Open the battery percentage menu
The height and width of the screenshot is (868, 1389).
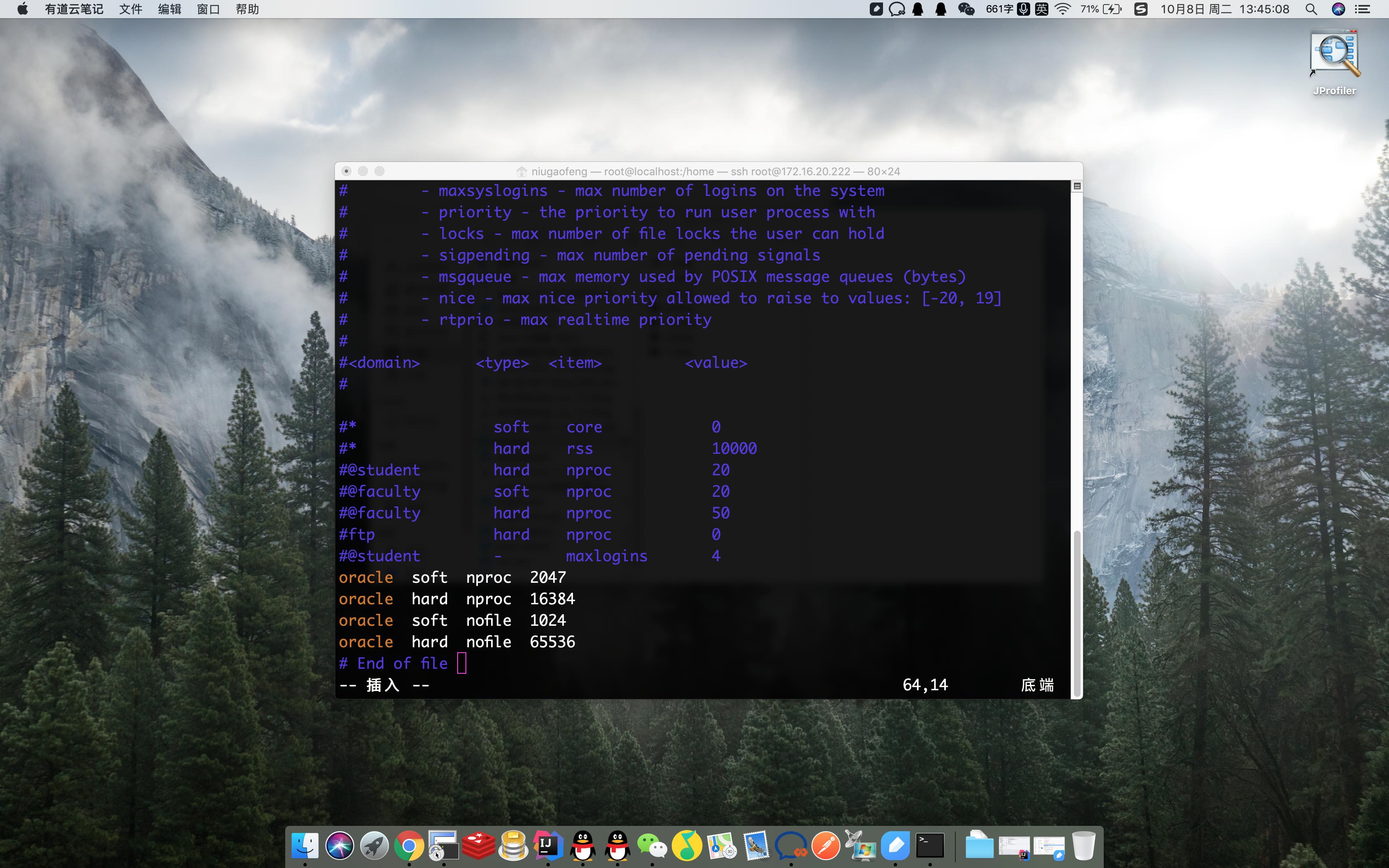1089,9
